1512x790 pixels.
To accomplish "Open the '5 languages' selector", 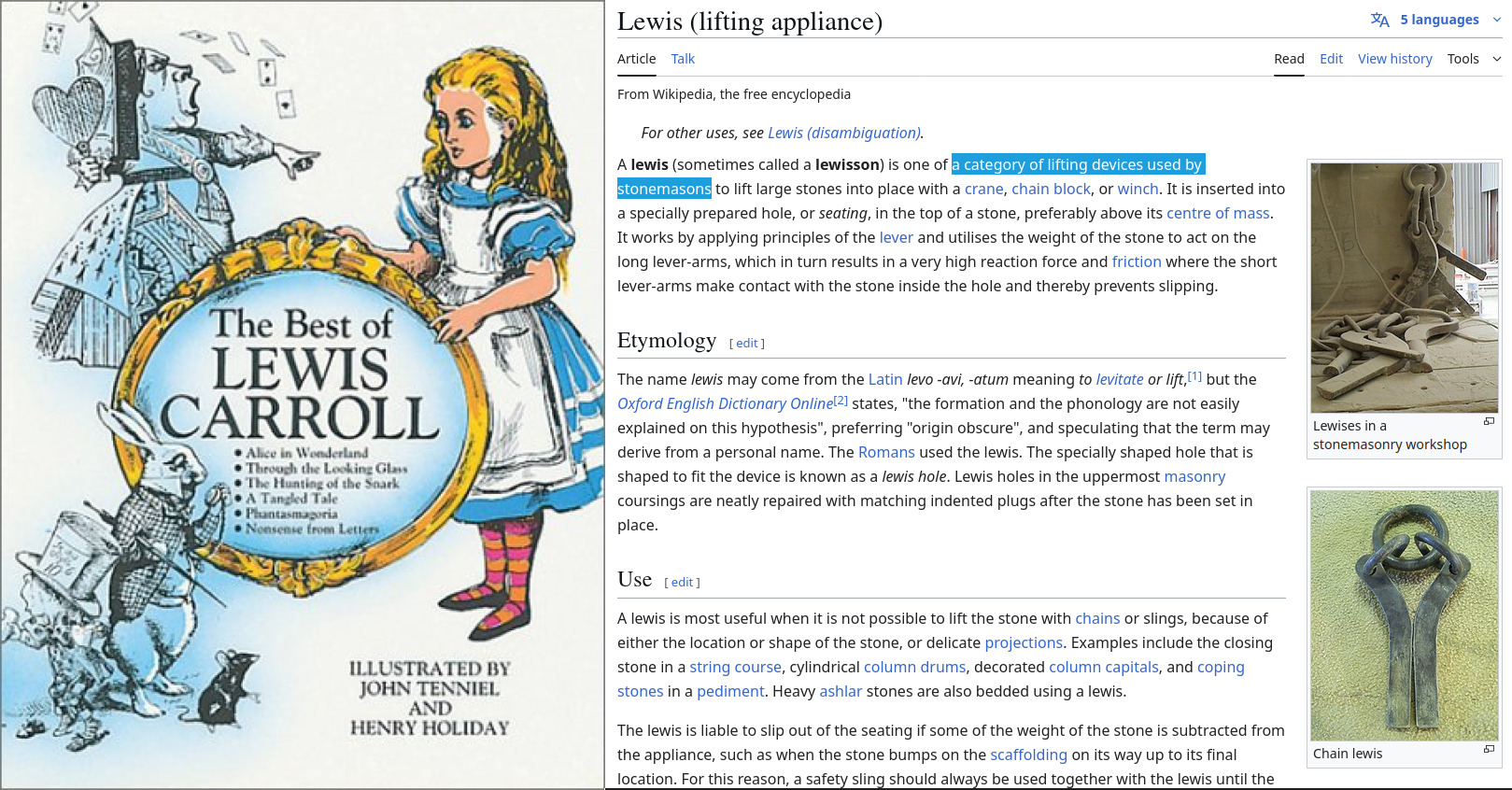I will coord(1436,20).
